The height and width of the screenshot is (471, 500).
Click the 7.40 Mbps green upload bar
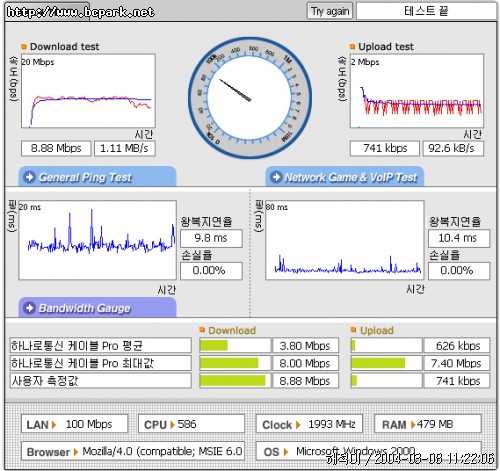[x=378, y=363]
